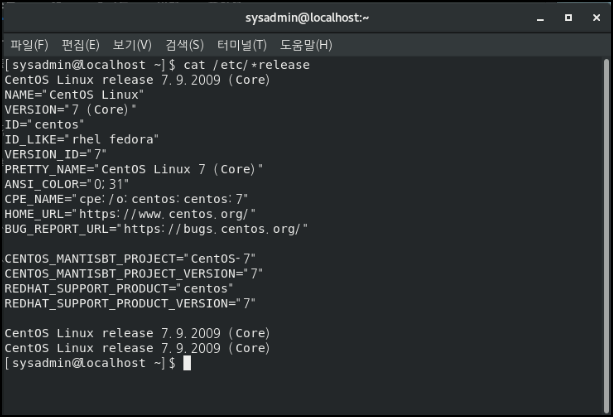Click the ANSI_COLOR="0;31" line
This screenshot has width=613, height=417.
click(66, 184)
